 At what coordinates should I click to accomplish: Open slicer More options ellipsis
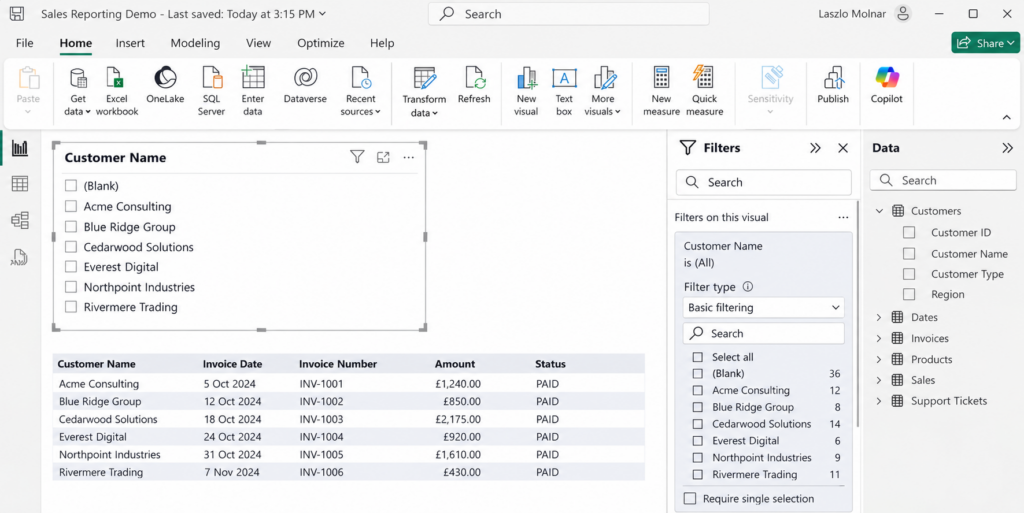409,157
